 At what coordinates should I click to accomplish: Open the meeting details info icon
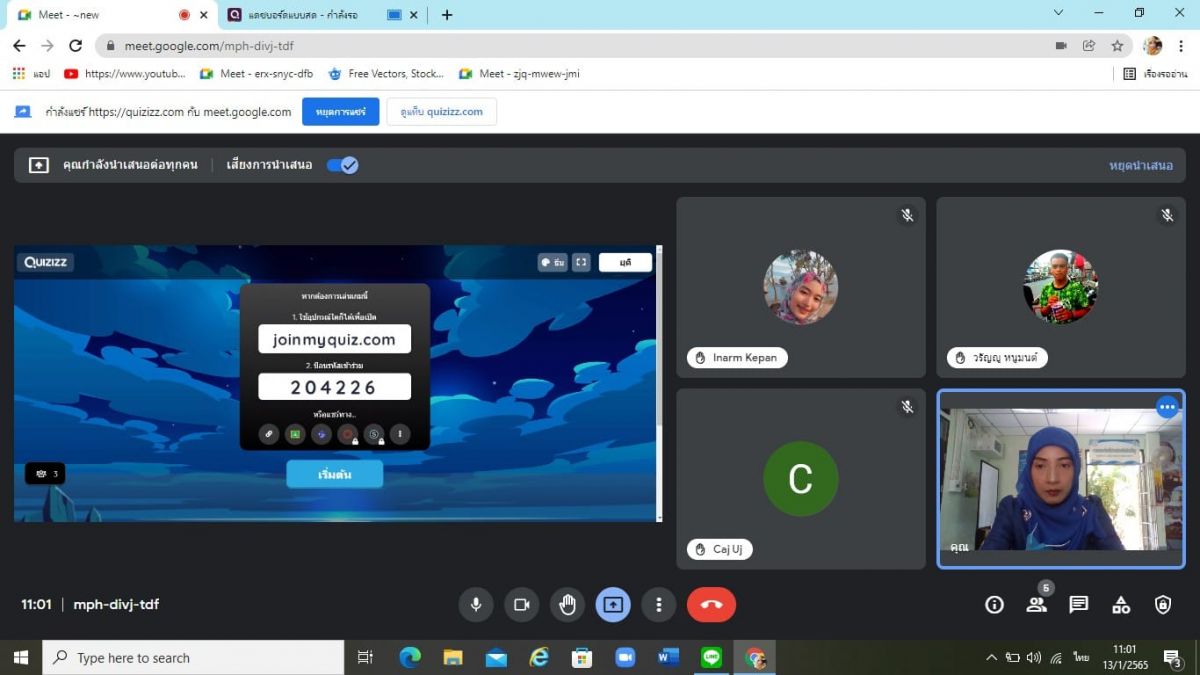coord(994,604)
